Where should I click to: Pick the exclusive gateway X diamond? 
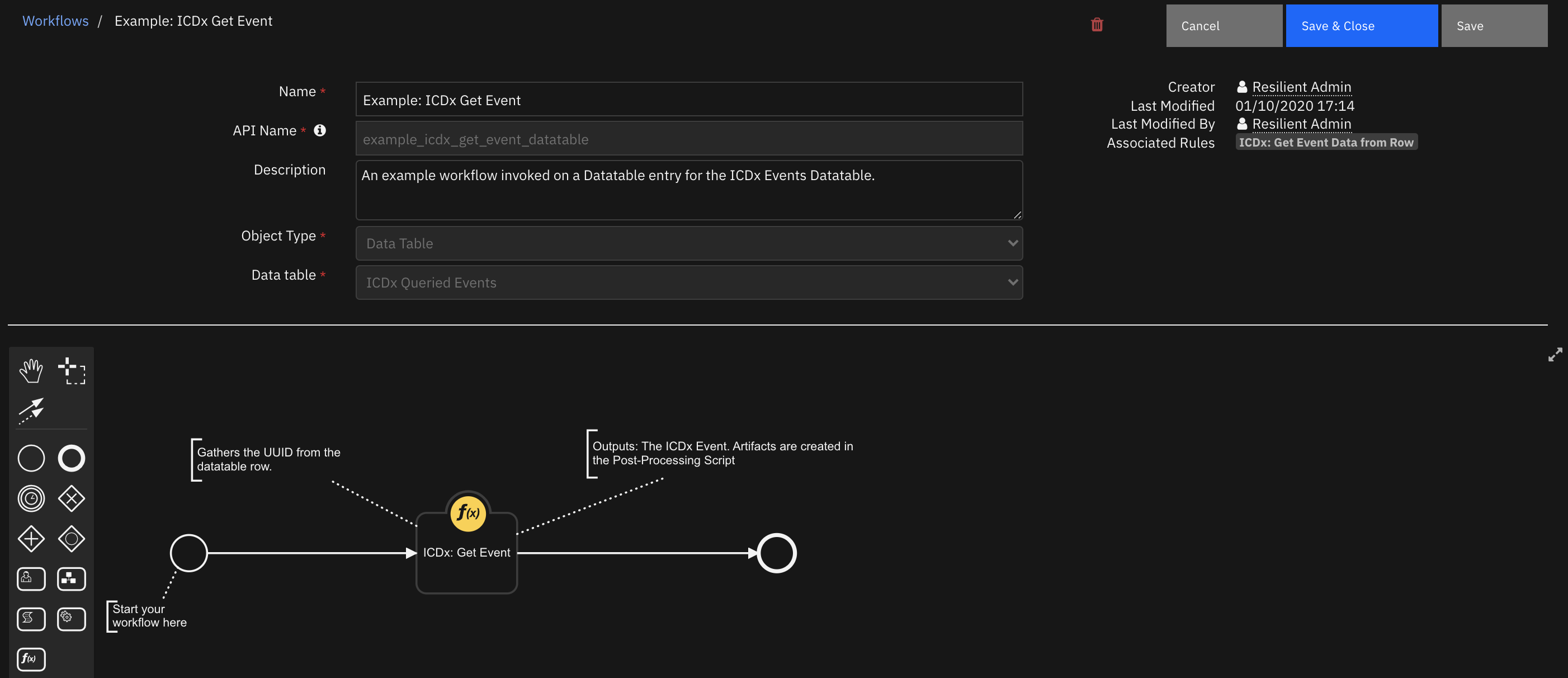click(x=71, y=498)
